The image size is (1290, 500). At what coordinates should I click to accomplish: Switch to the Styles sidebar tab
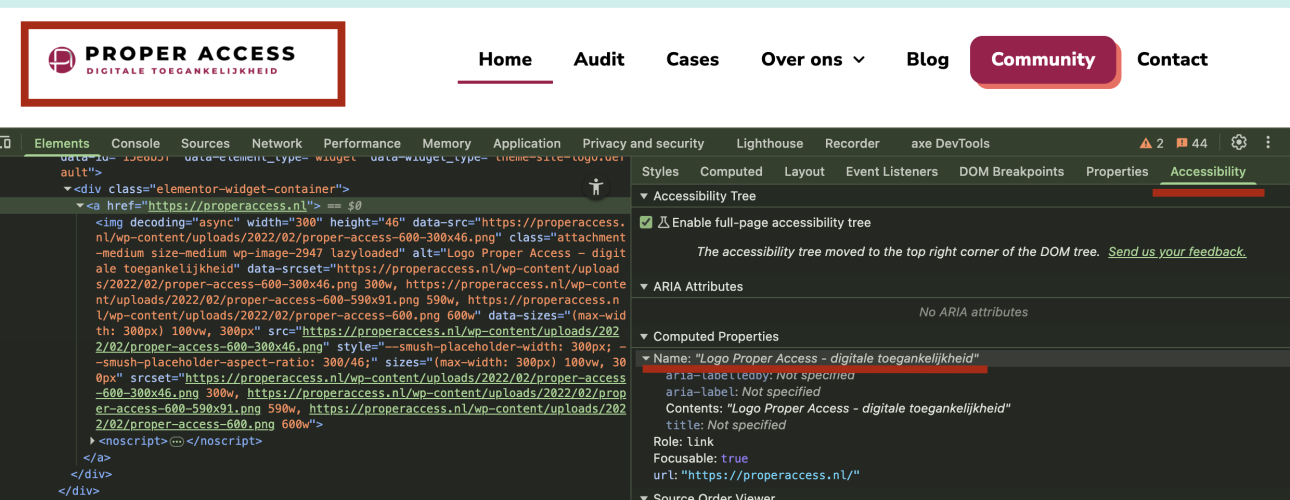tap(660, 171)
